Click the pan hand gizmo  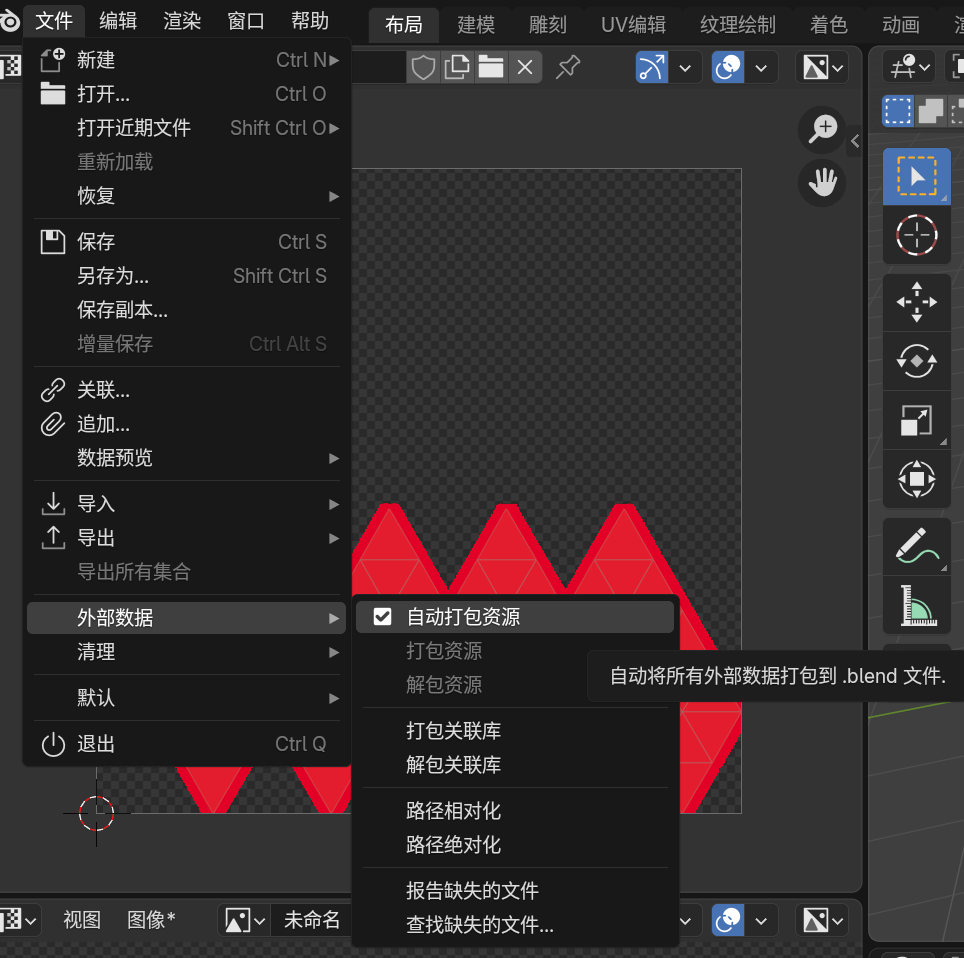point(822,183)
